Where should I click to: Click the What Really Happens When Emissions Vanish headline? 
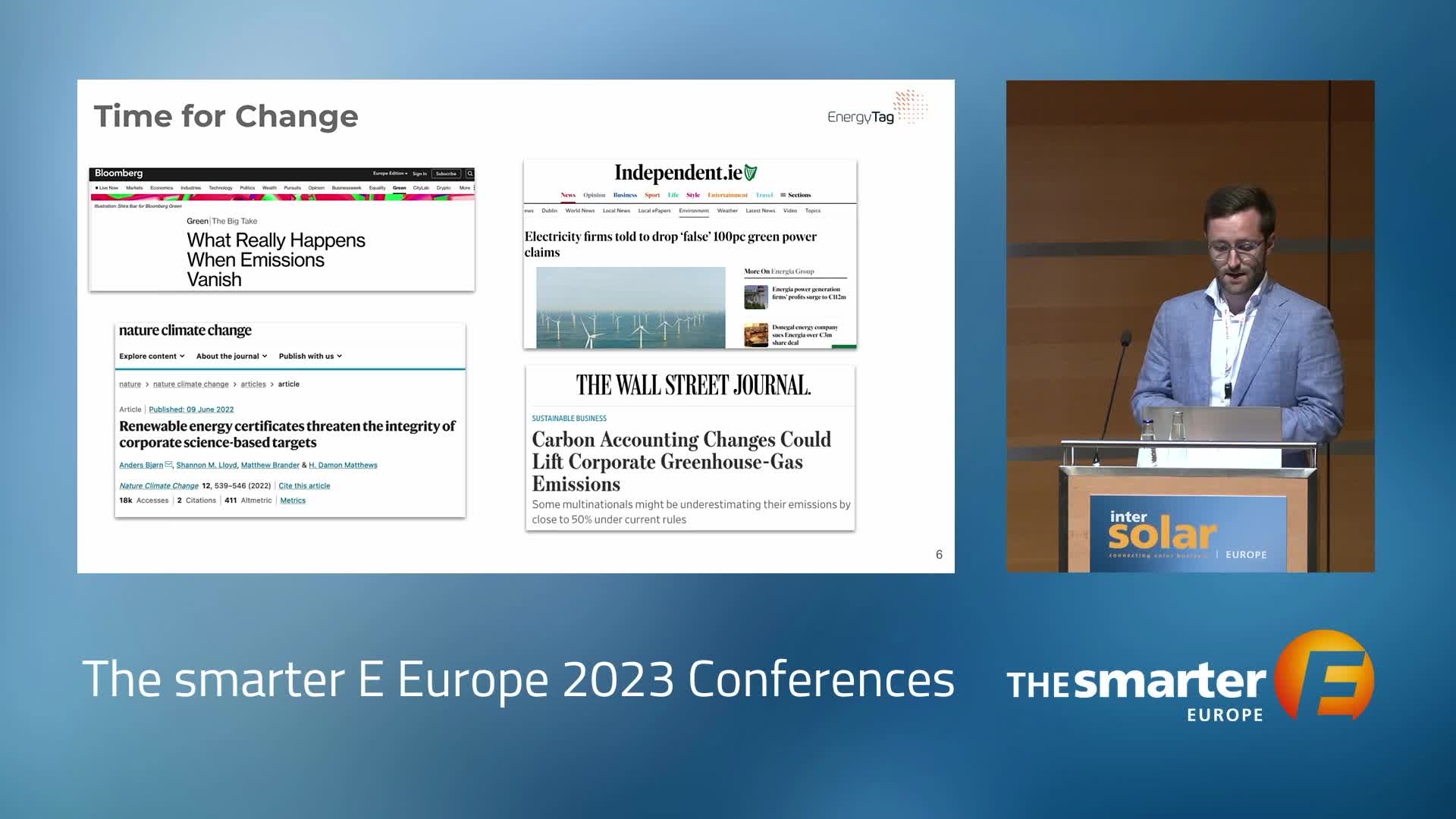point(276,260)
